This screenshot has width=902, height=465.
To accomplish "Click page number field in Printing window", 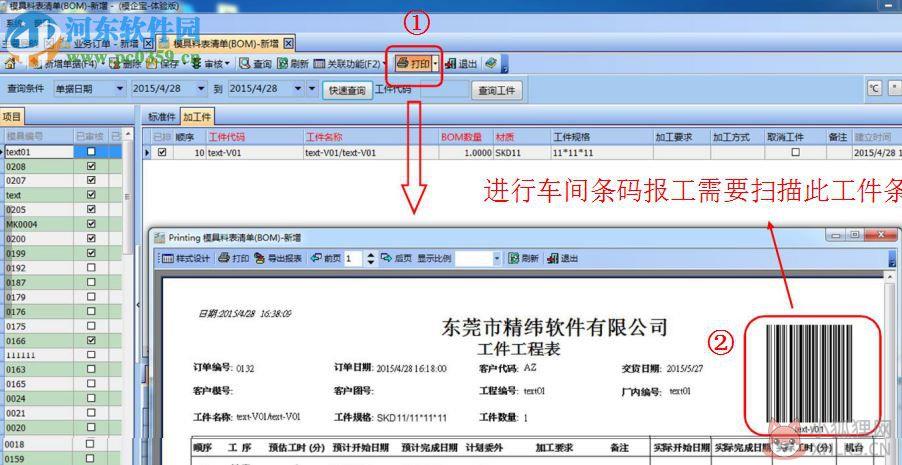I will [353, 259].
